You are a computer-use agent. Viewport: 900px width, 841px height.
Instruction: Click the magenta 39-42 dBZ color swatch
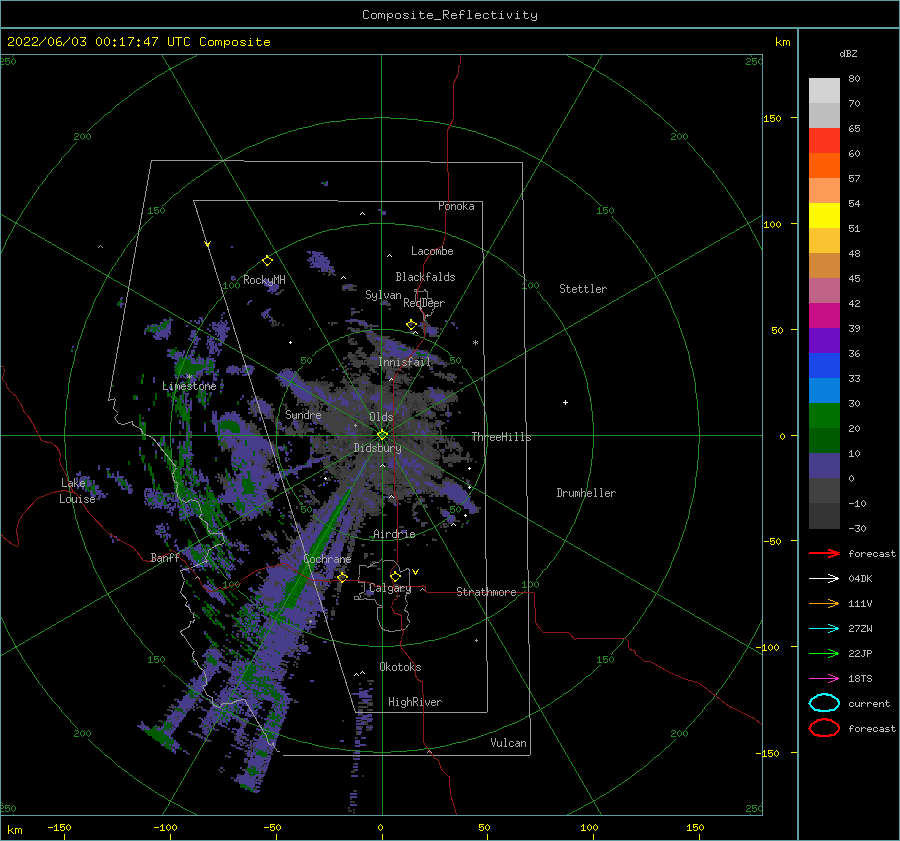point(824,315)
